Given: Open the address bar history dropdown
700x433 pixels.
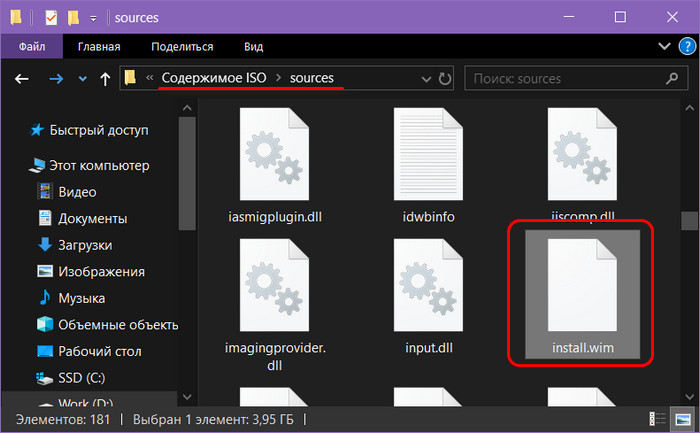Looking at the screenshot, I should pyautogui.click(x=426, y=79).
